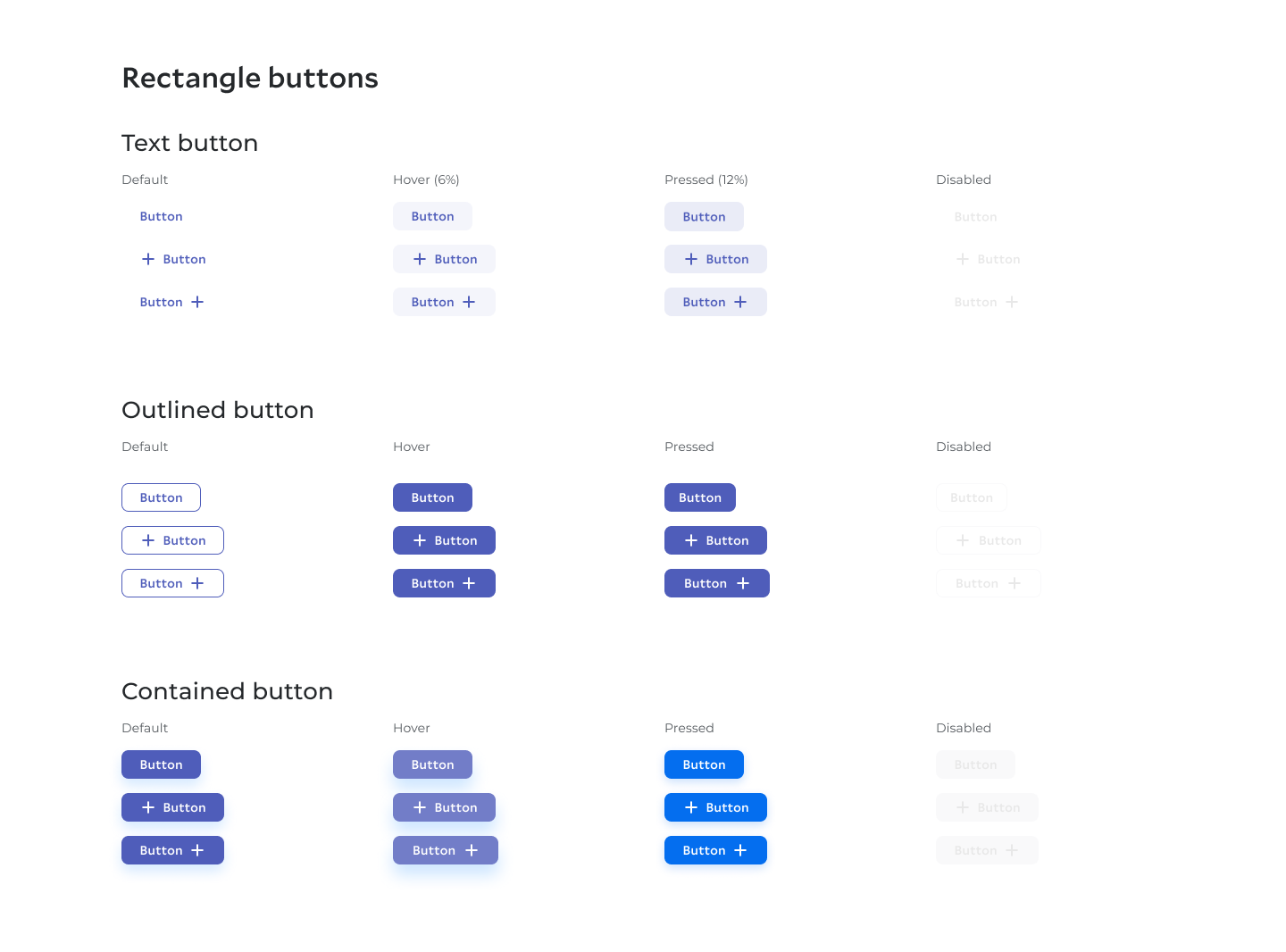The width and height of the screenshot is (1286, 952).
Task: Click leading plus icon in default text button
Action: click(148, 259)
